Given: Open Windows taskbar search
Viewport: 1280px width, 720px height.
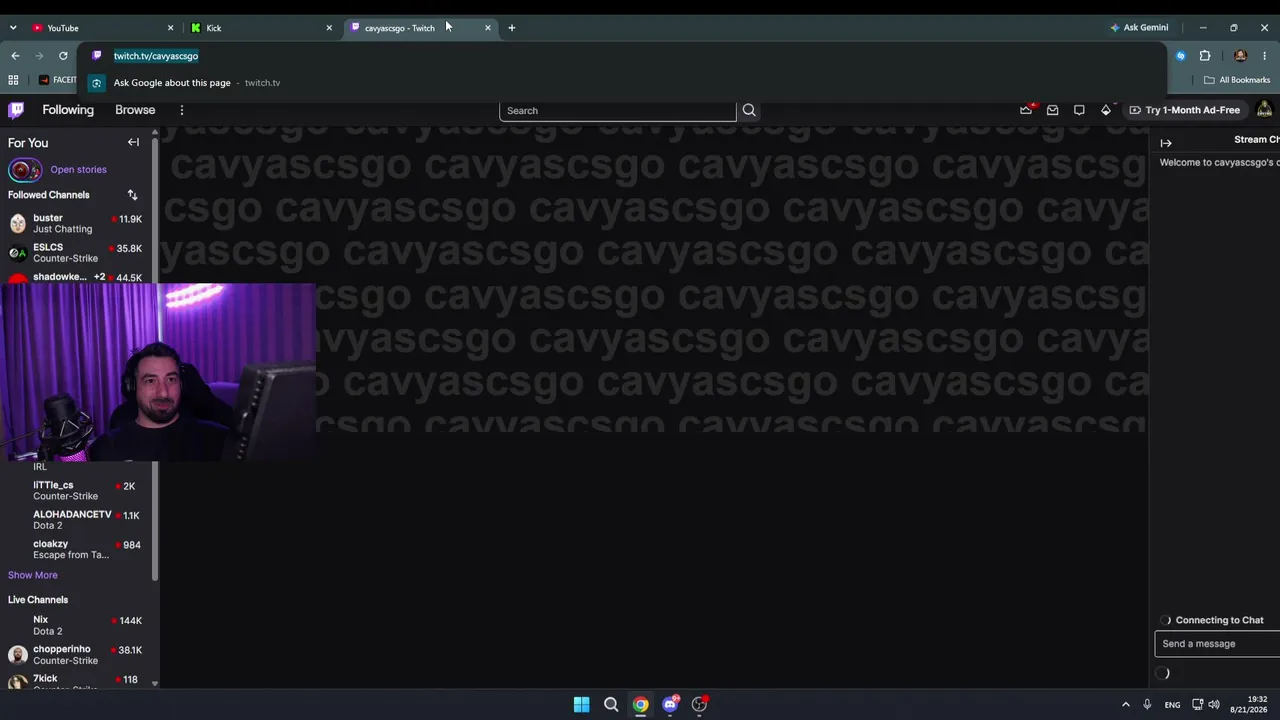Looking at the screenshot, I should (611, 704).
